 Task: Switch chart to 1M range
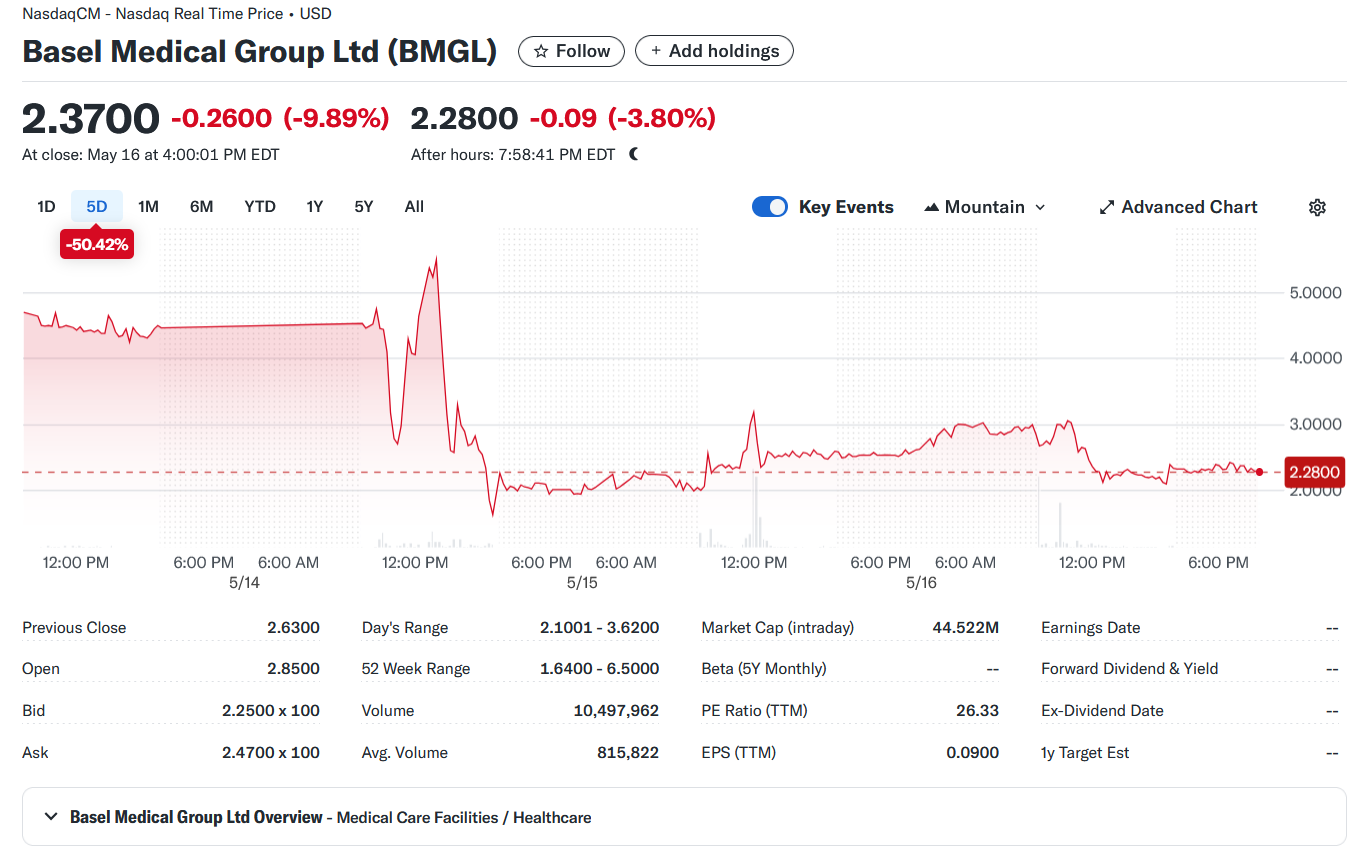point(148,207)
